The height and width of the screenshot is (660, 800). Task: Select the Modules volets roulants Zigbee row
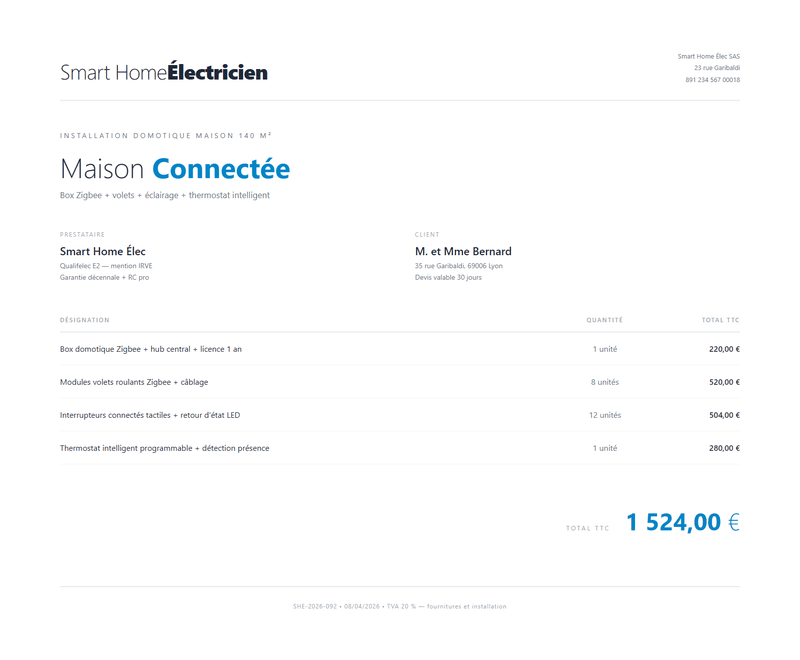tap(400, 382)
